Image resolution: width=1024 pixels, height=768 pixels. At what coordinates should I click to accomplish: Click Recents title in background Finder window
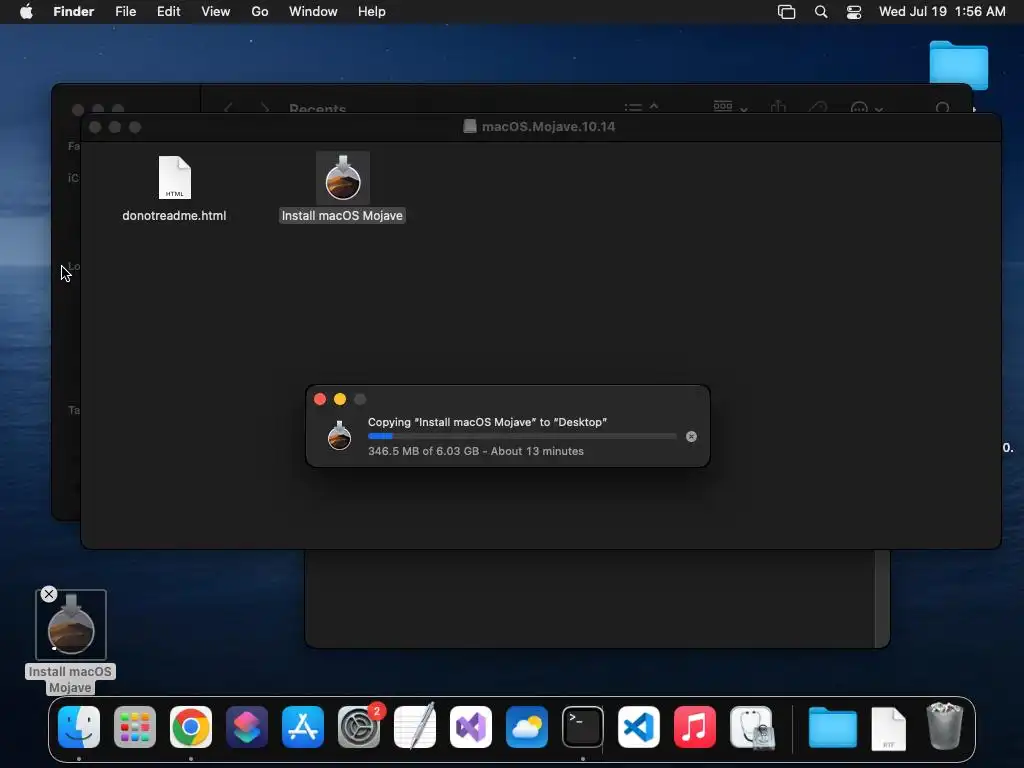[x=317, y=108]
